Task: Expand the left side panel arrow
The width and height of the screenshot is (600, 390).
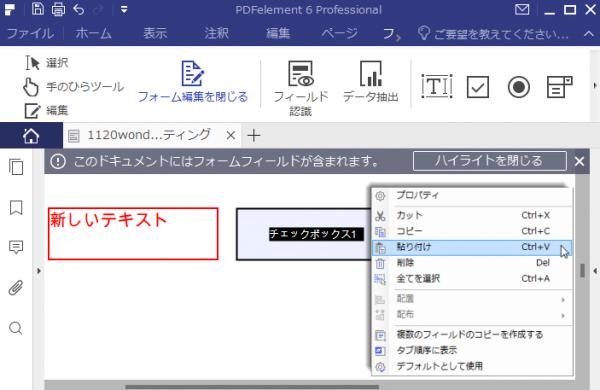Action: tap(39, 271)
